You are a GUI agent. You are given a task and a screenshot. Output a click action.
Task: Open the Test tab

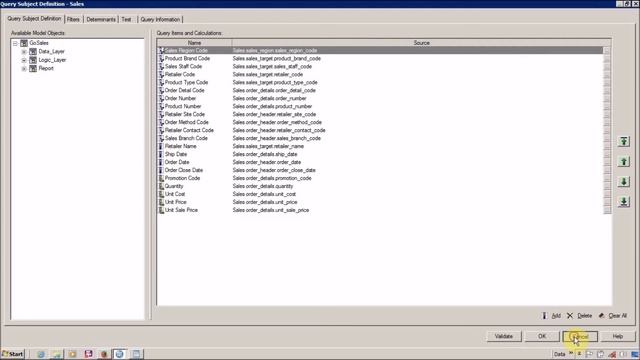click(x=127, y=19)
